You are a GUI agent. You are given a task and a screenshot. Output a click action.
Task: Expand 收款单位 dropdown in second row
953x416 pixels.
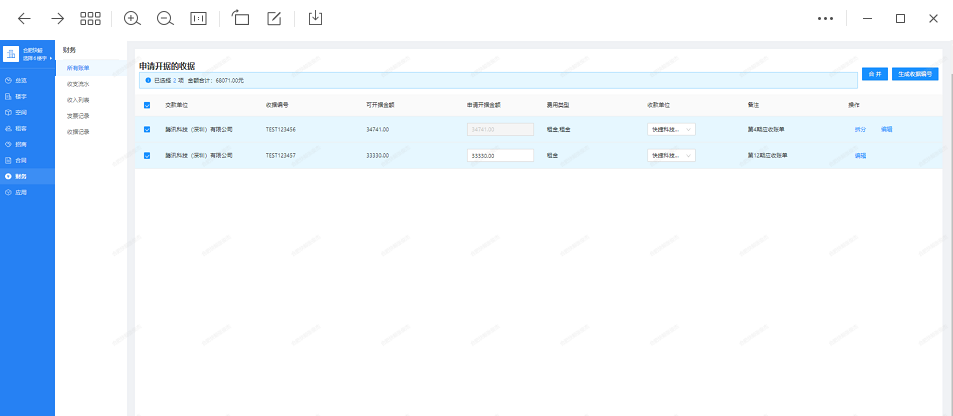pos(671,155)
